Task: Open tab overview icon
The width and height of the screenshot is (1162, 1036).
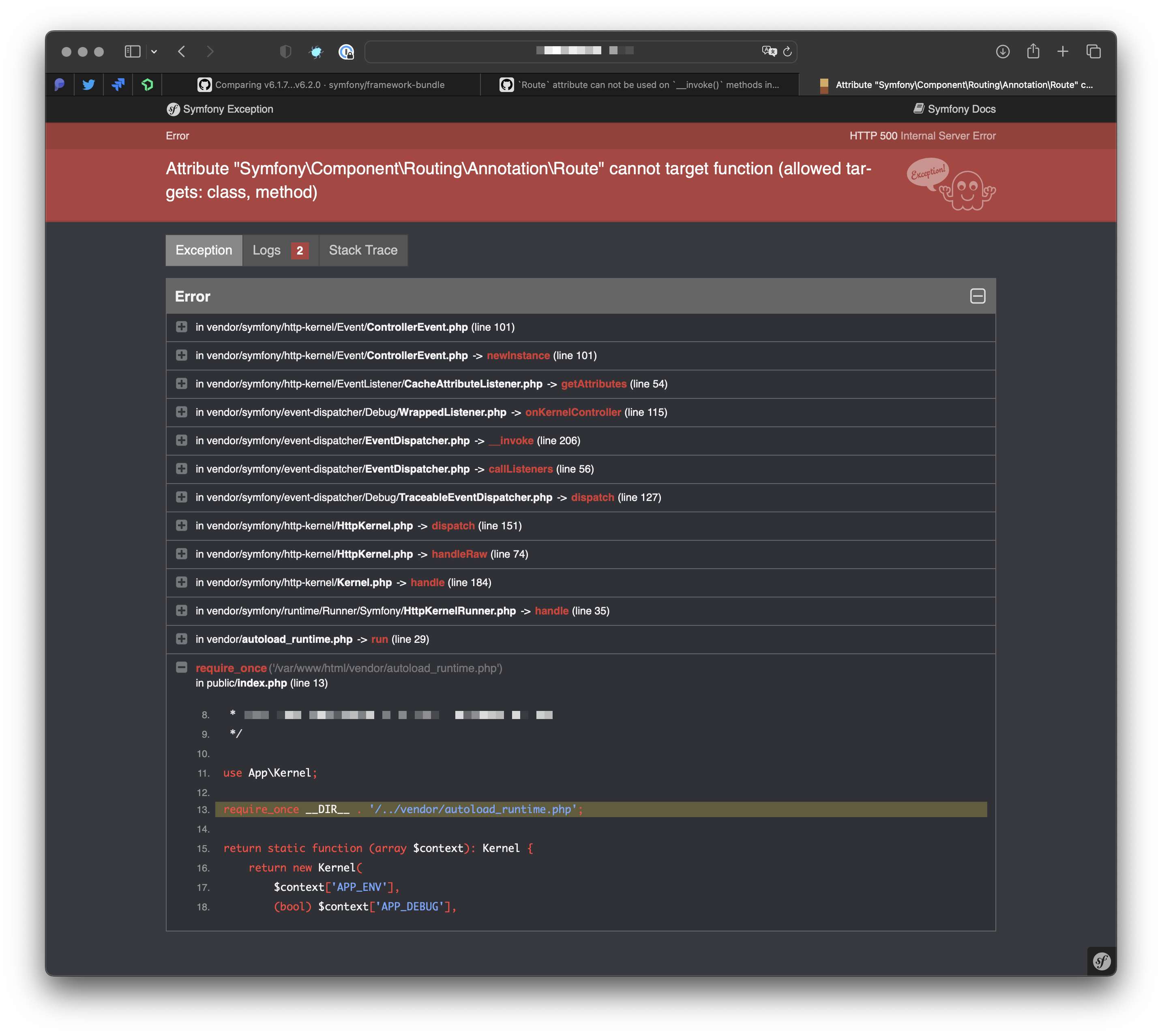Action: 1093,52
